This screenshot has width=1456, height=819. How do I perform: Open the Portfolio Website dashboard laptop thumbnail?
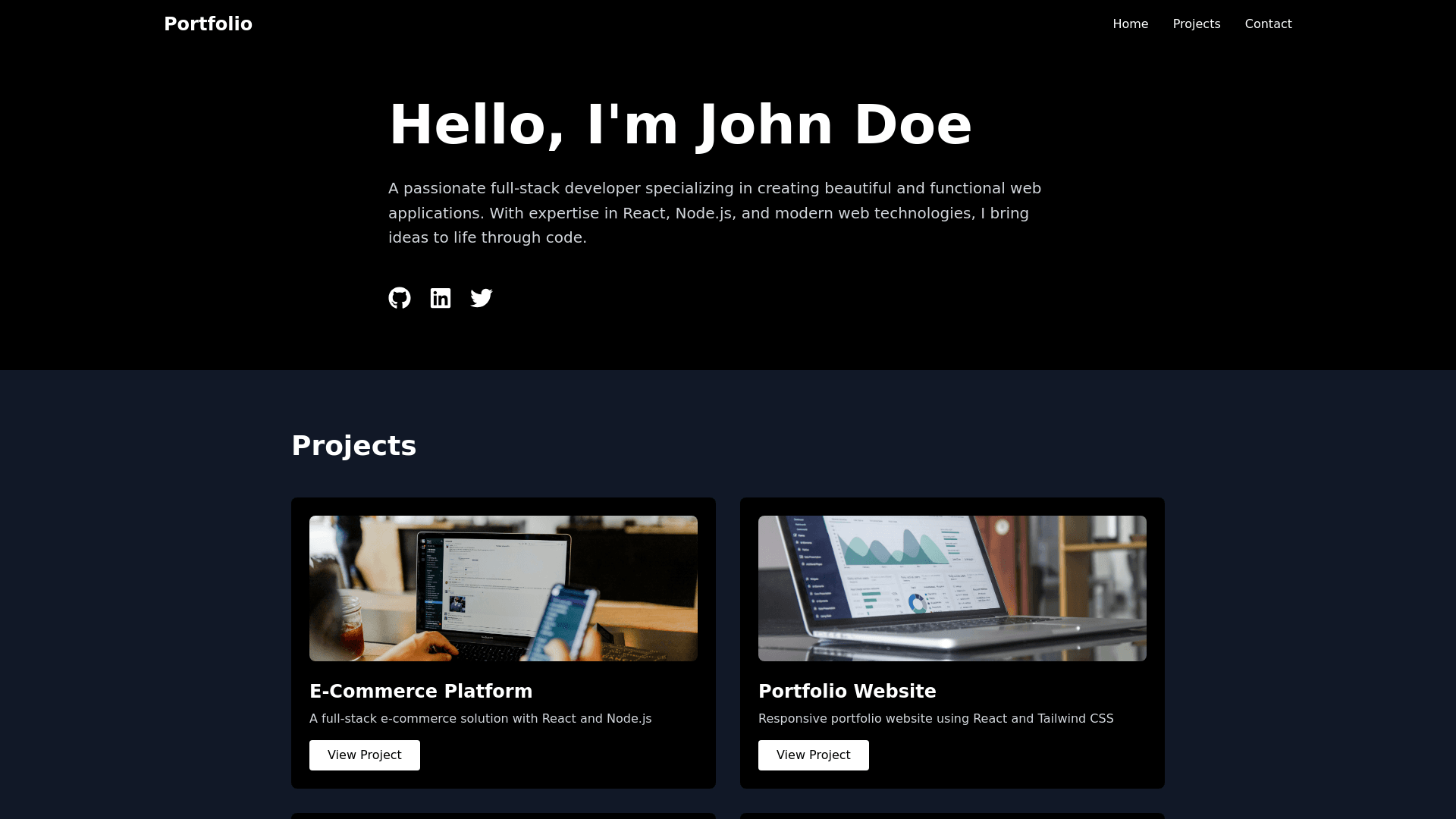952,588
